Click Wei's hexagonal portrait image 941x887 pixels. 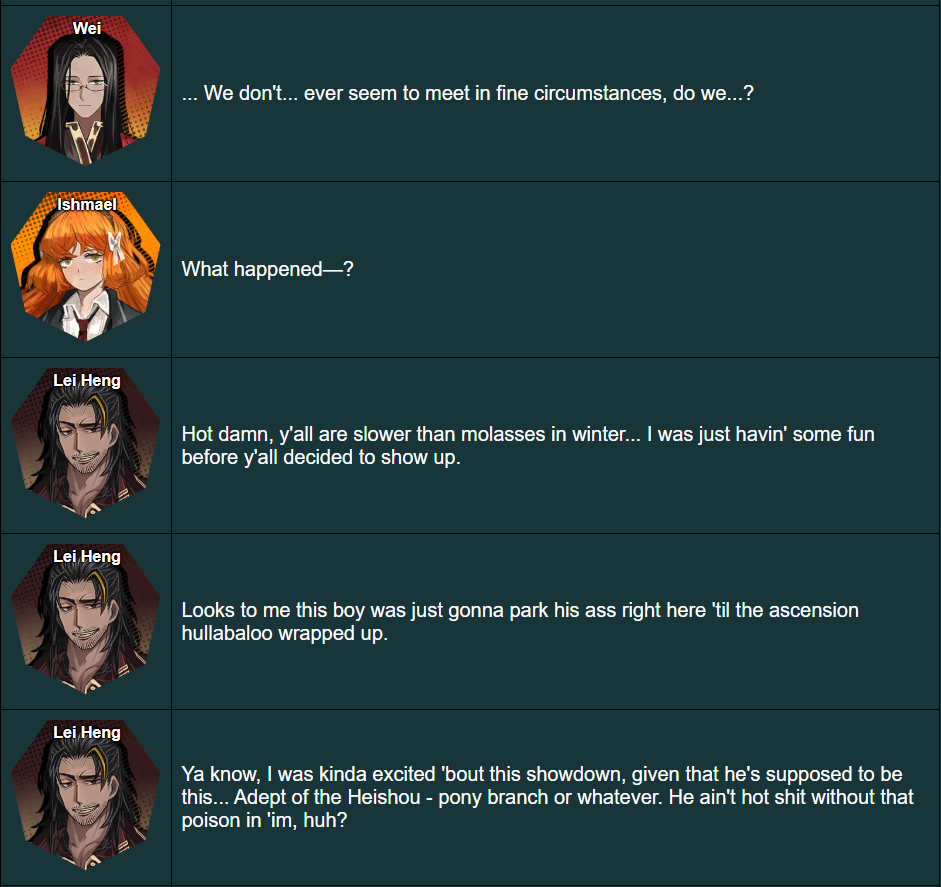click(86, 90)
